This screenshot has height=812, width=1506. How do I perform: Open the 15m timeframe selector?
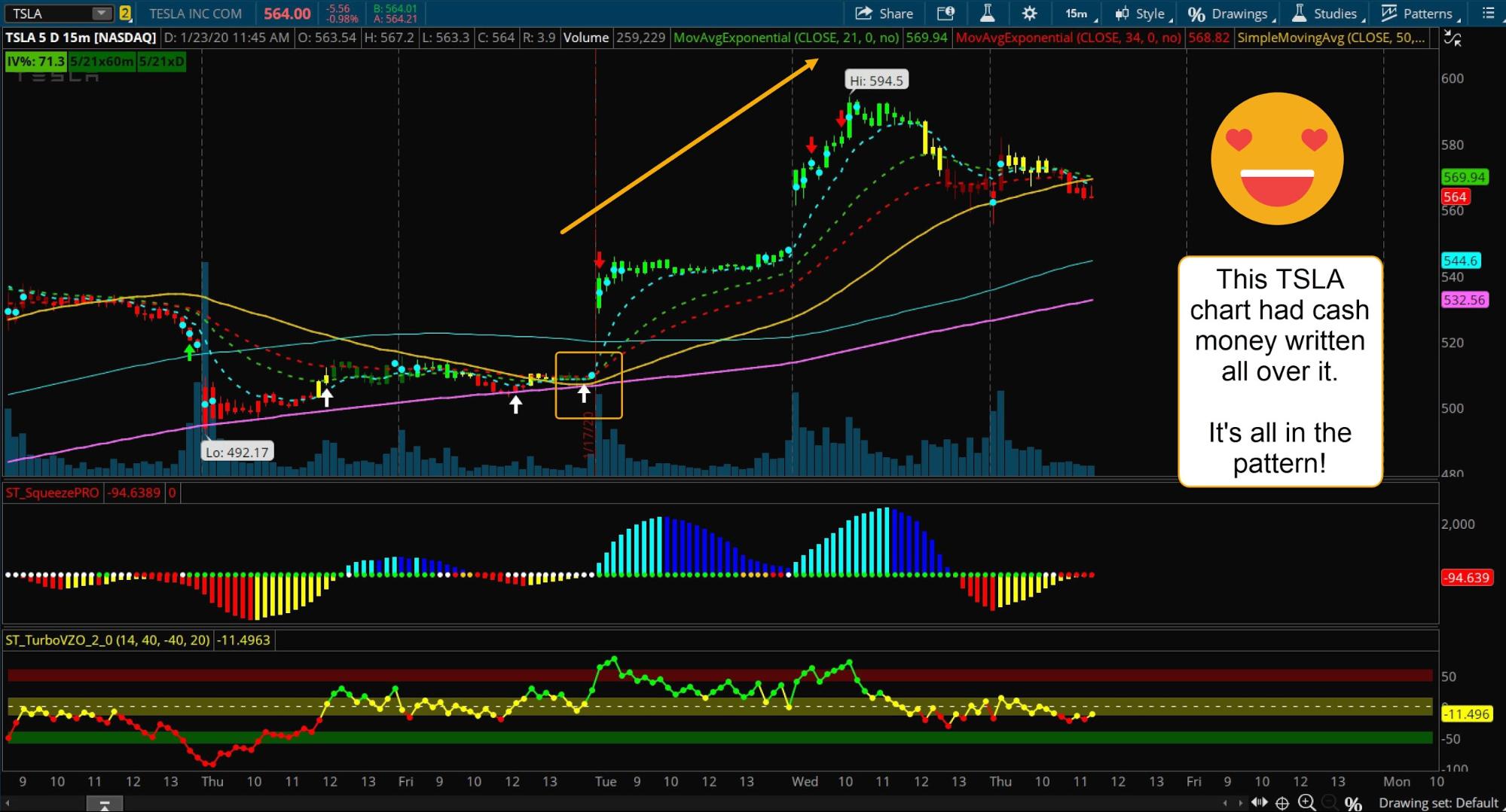click(x=1080, y=14)
